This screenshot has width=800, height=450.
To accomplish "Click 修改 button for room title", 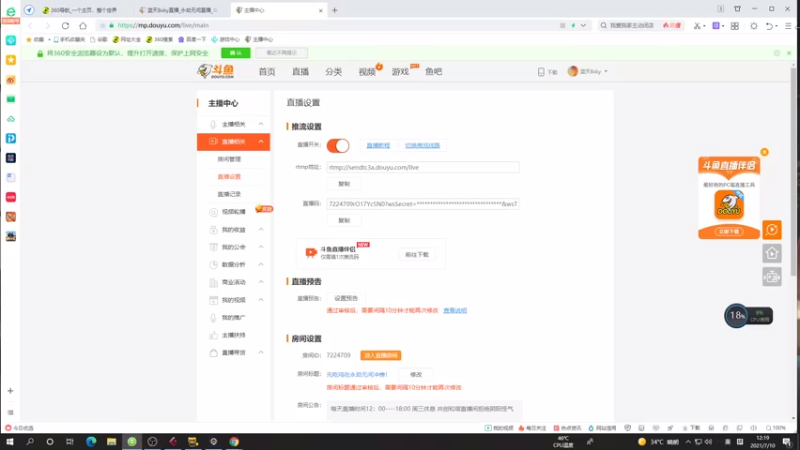I will (x=416, y=374).
